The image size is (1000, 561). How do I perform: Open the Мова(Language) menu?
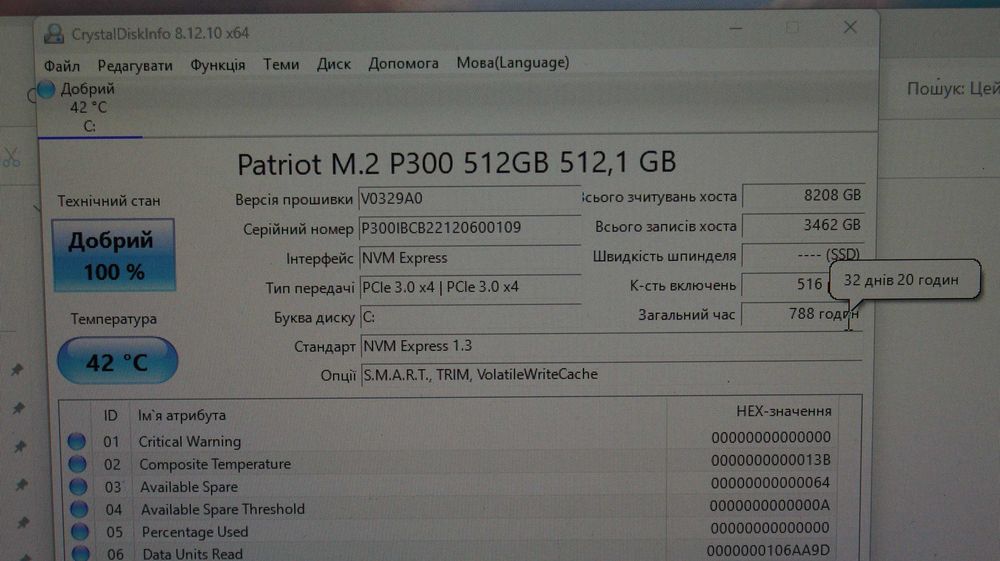point(513,63)
